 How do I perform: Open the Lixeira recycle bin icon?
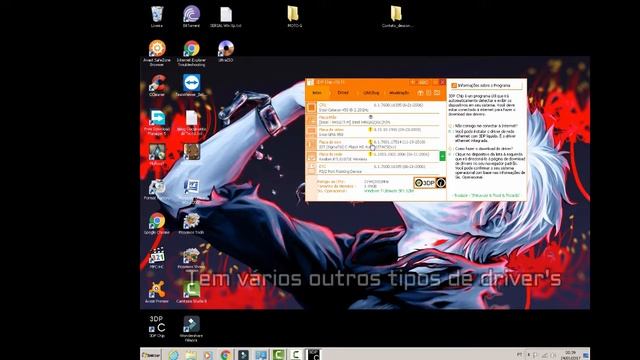point(157,17)
